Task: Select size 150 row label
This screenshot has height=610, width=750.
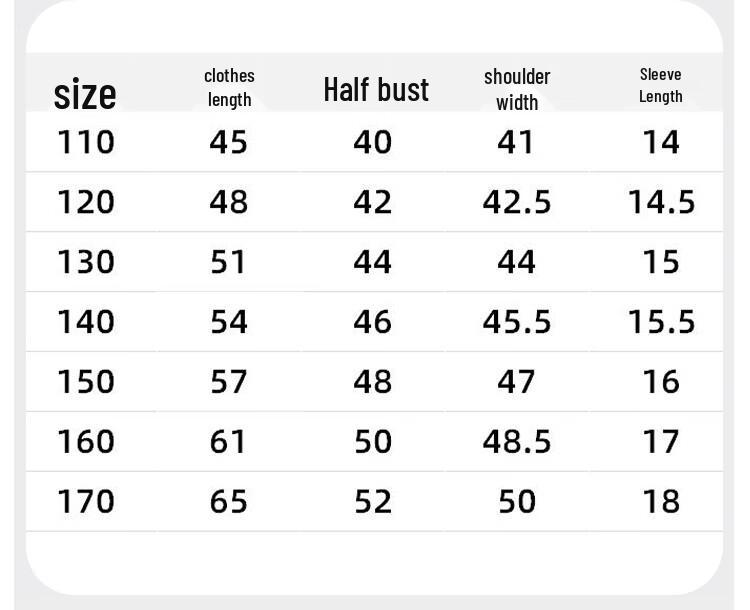Action: click(x=86, y=382)
